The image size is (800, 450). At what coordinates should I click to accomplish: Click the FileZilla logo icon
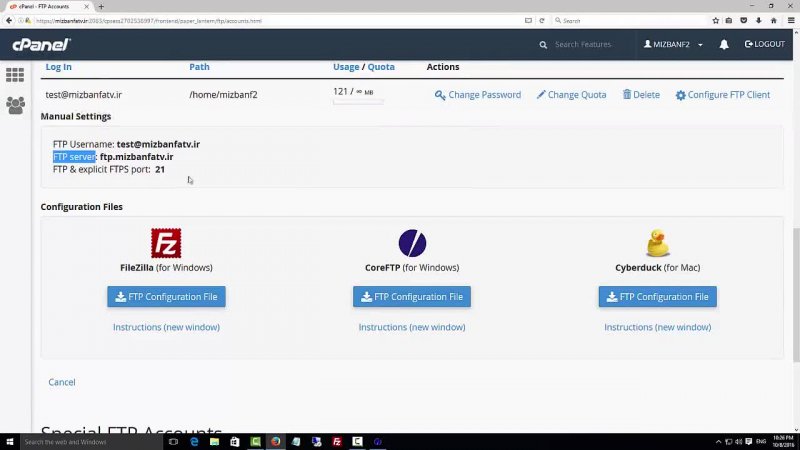coord(166,243)
